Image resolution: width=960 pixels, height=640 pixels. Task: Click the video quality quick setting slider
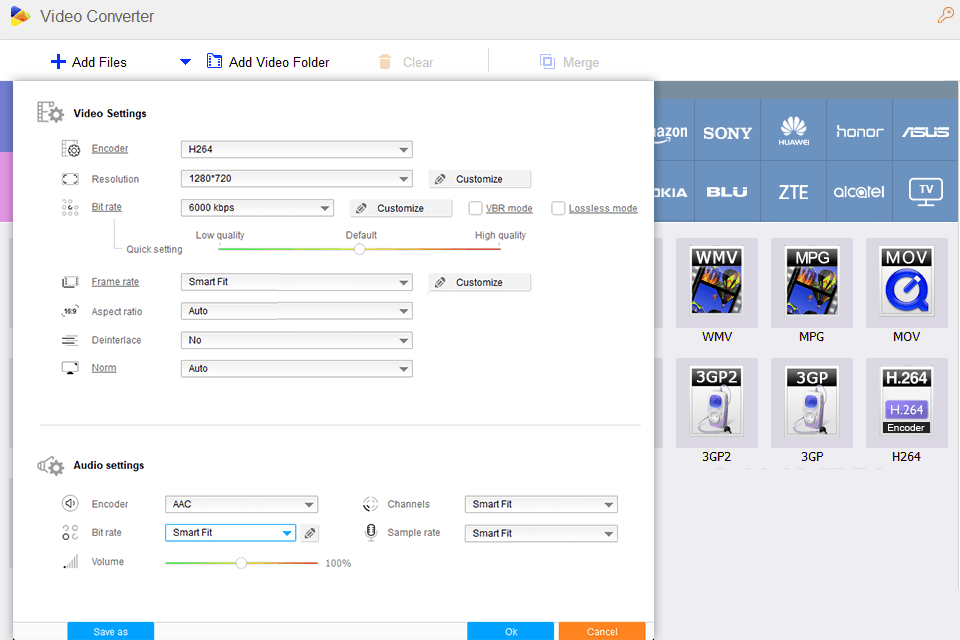pos(359,249)
